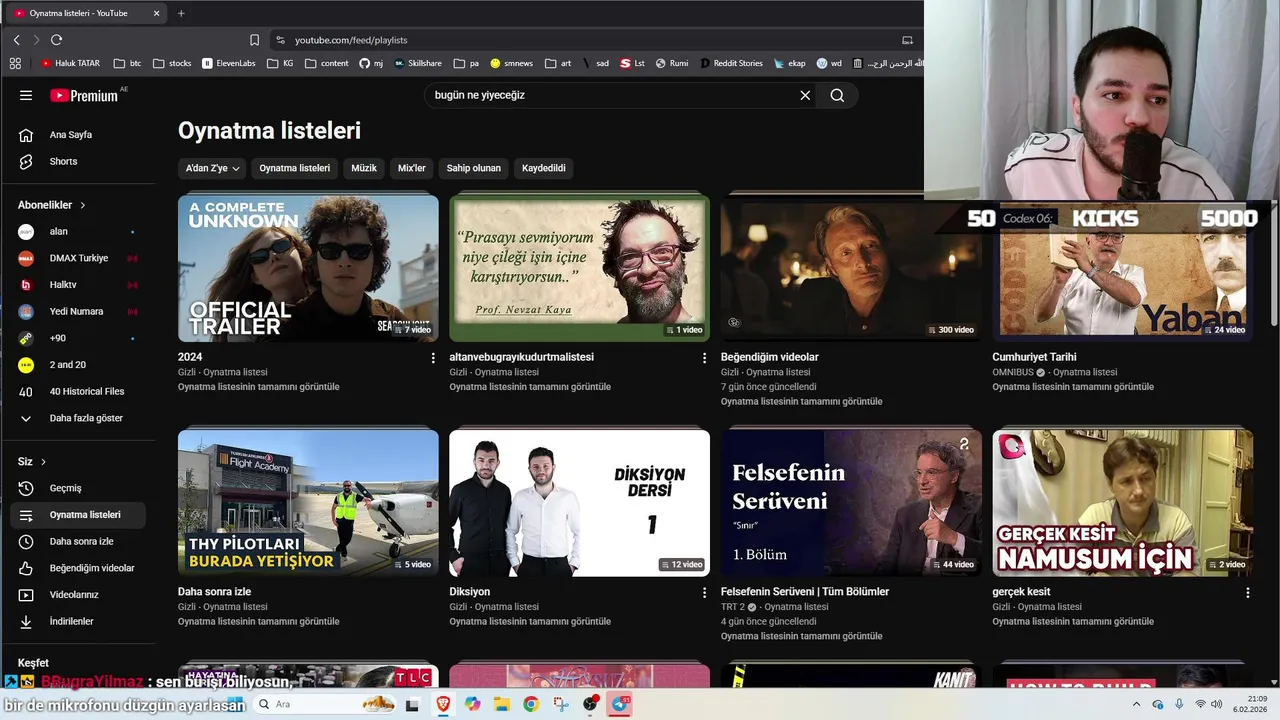Reload the page in the browser
The image size is (1280, 720).
(x=56, y=40)
